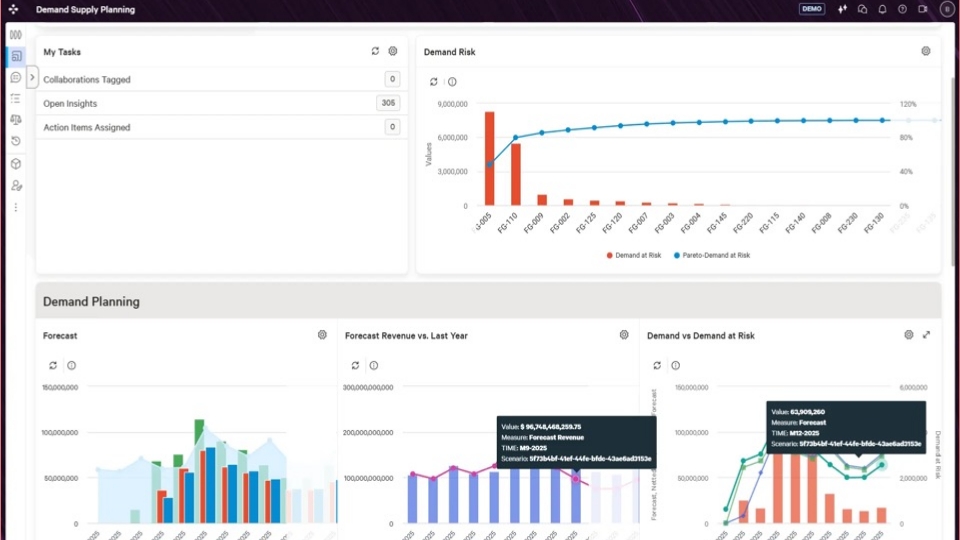Click the FG-005 red bar in Demand Risk
Viewport: 960px width, 540px height.
(x=489, y=159)
